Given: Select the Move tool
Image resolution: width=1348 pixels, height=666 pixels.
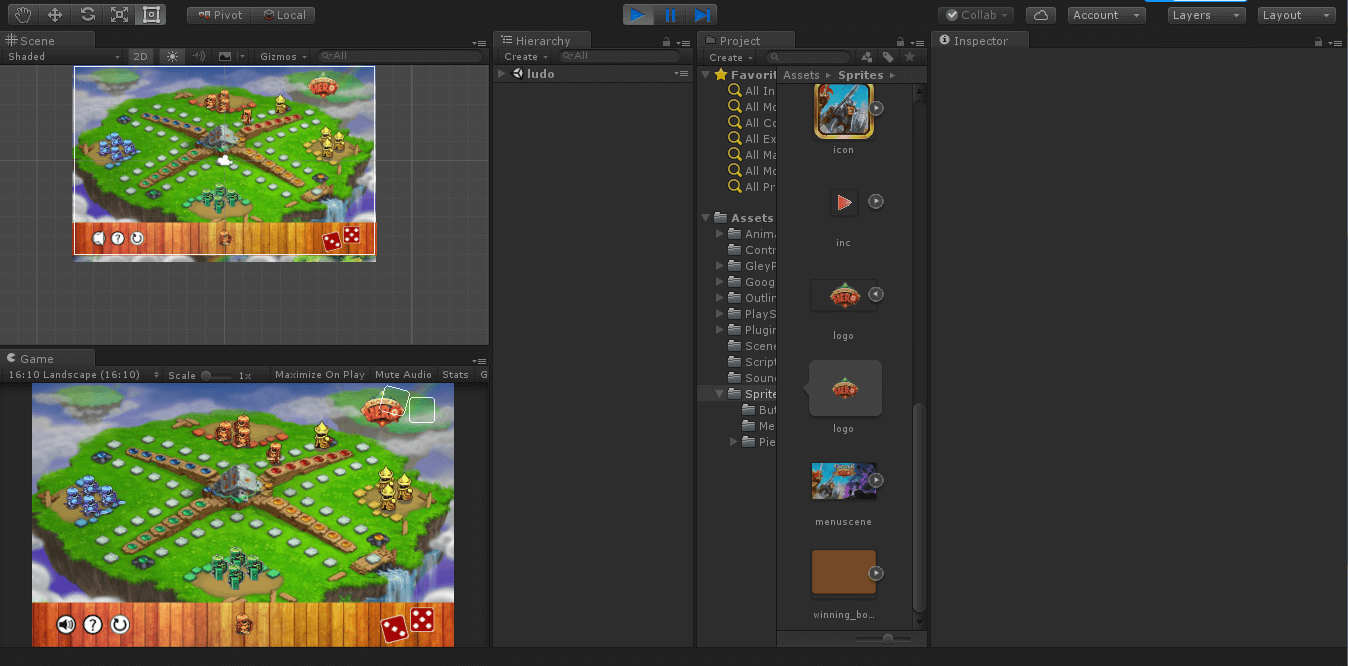Looking at the screenshot, I should [x=55, y=15].
